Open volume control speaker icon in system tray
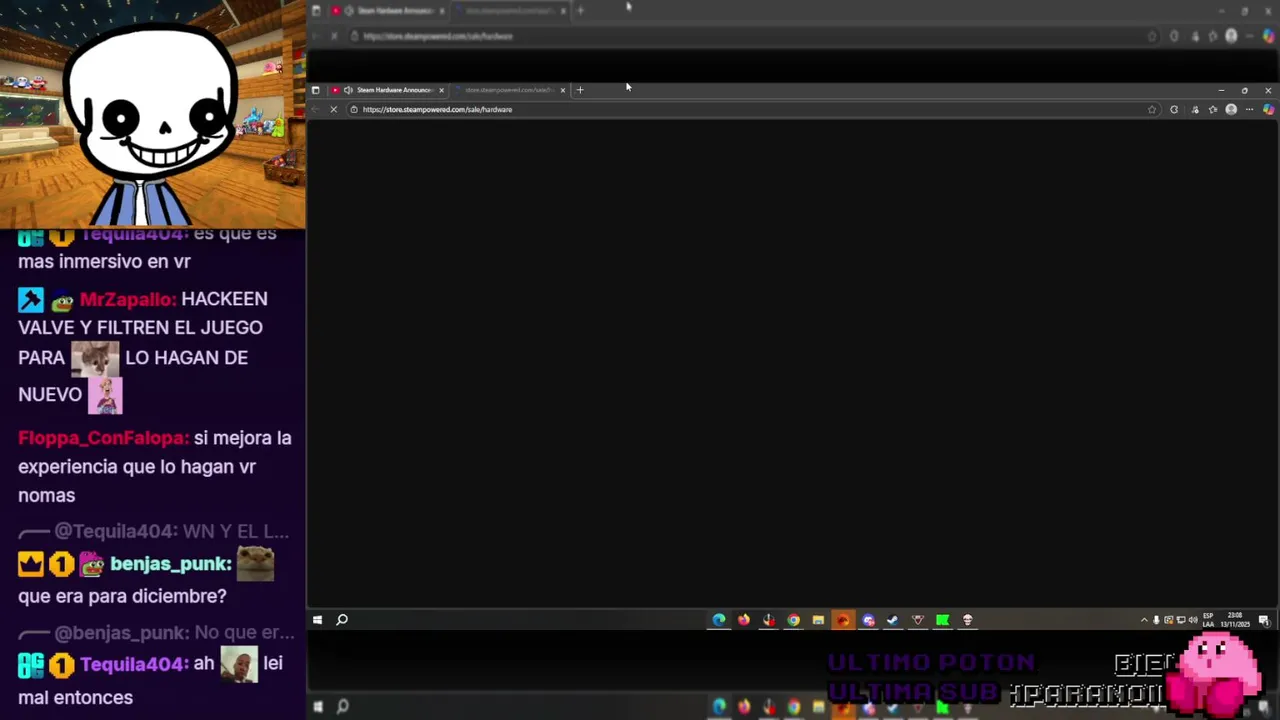 pyautogui.click(x=1192, y=620)
